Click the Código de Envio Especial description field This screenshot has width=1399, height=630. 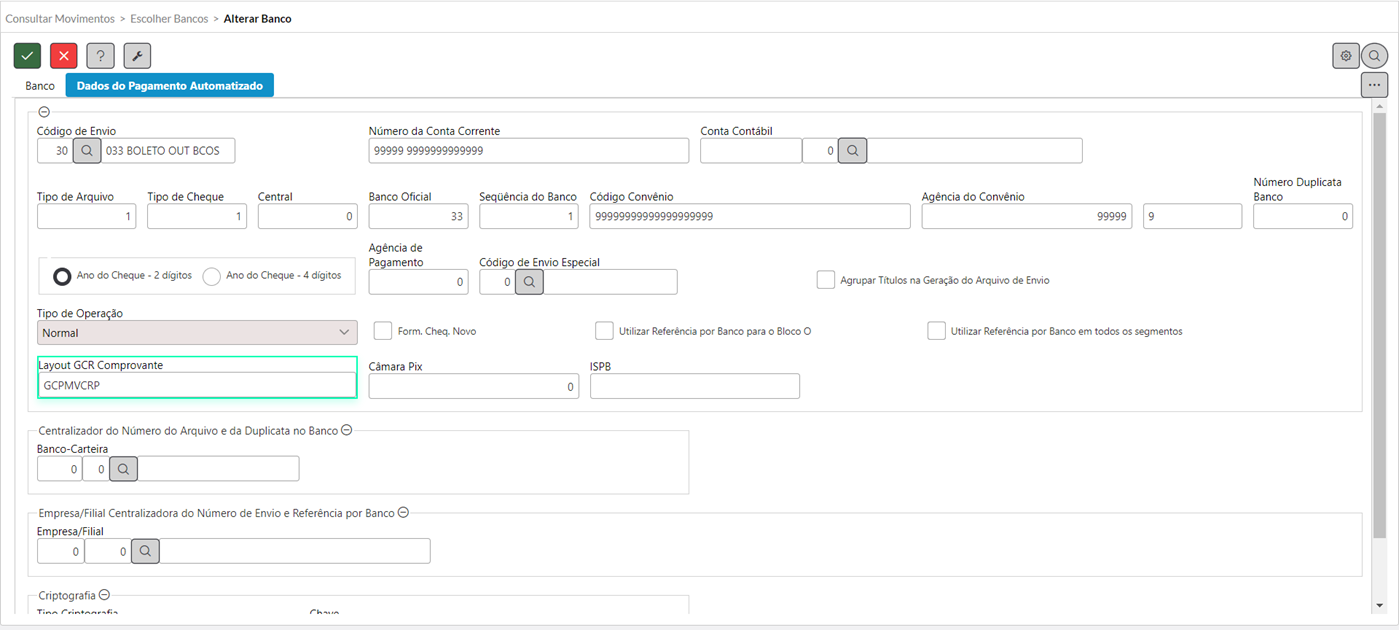tap(611, 282)
